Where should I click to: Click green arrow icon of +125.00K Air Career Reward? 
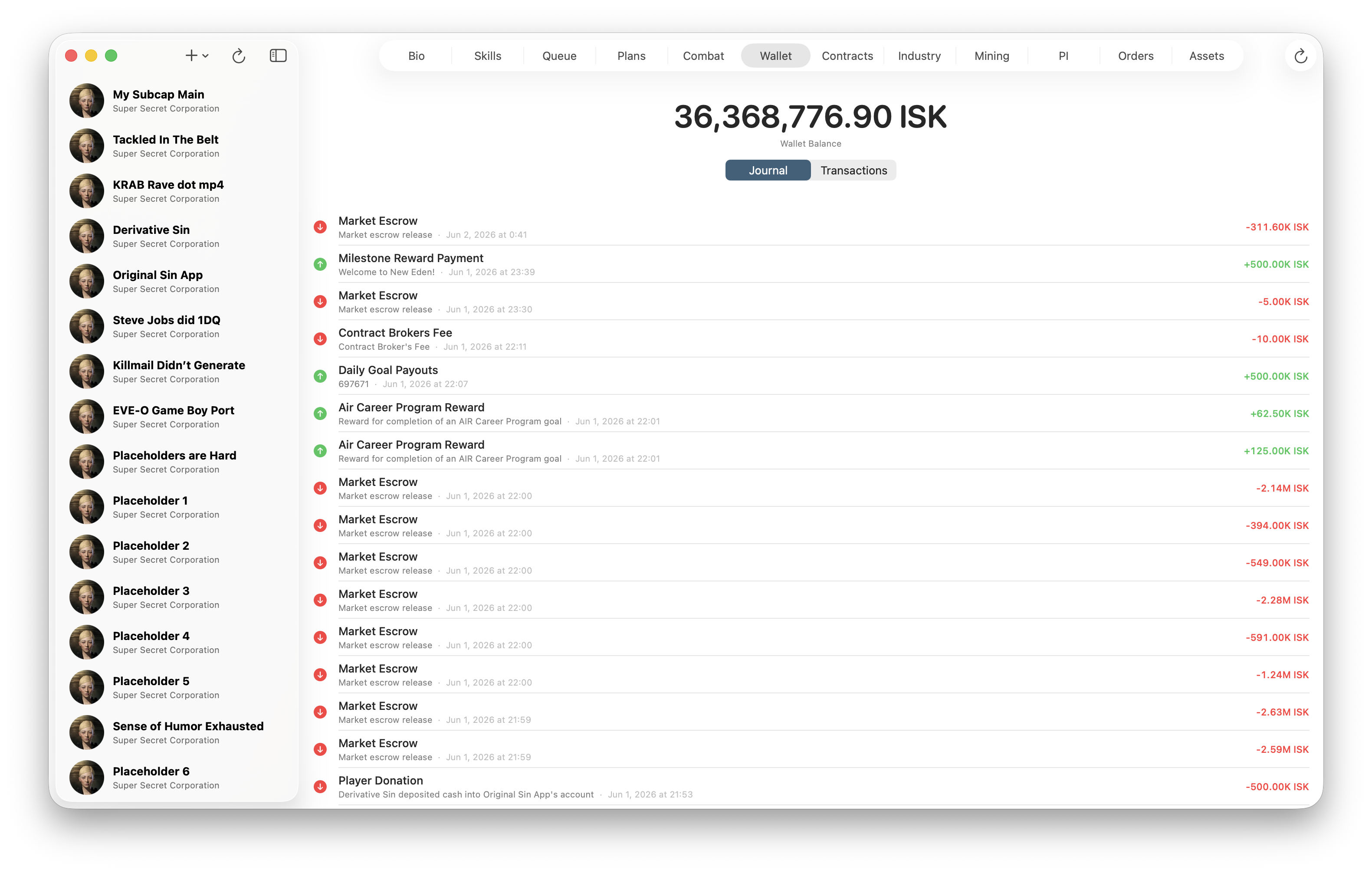coord(320,451)
